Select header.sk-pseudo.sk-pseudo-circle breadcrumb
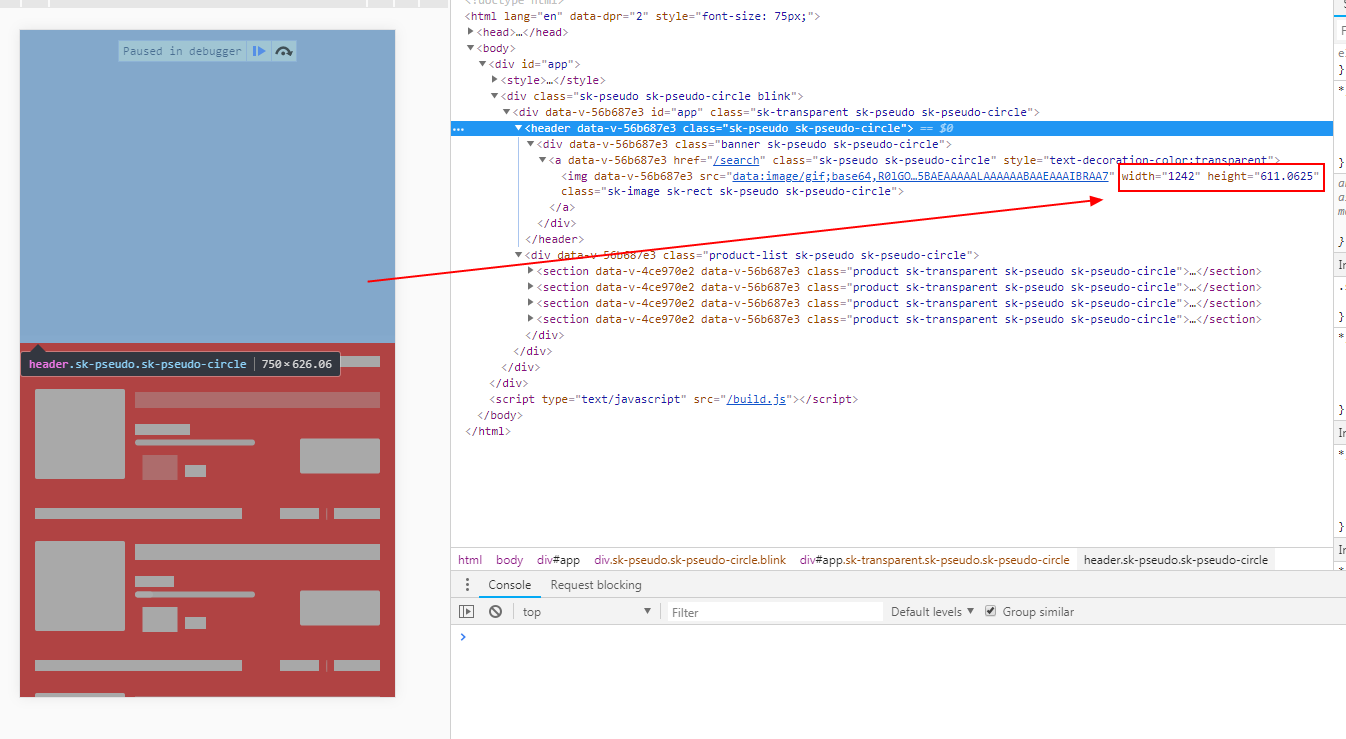1346x739 pixels. [1176, 560]
